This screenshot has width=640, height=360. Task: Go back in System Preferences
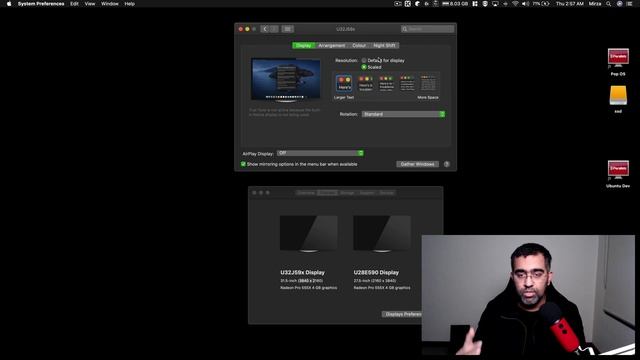click(x=265, y=29)
